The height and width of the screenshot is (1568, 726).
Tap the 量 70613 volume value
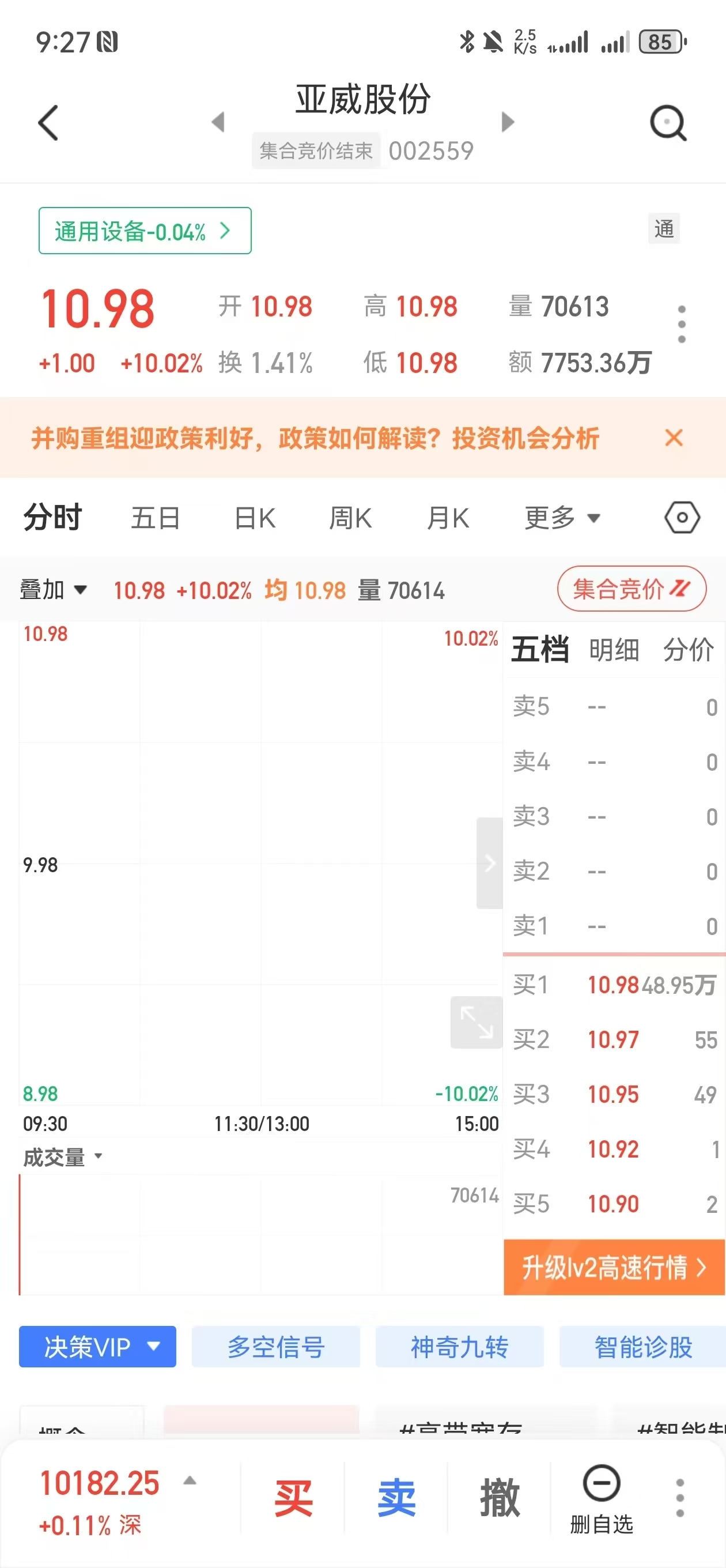(x=558, y=306)
